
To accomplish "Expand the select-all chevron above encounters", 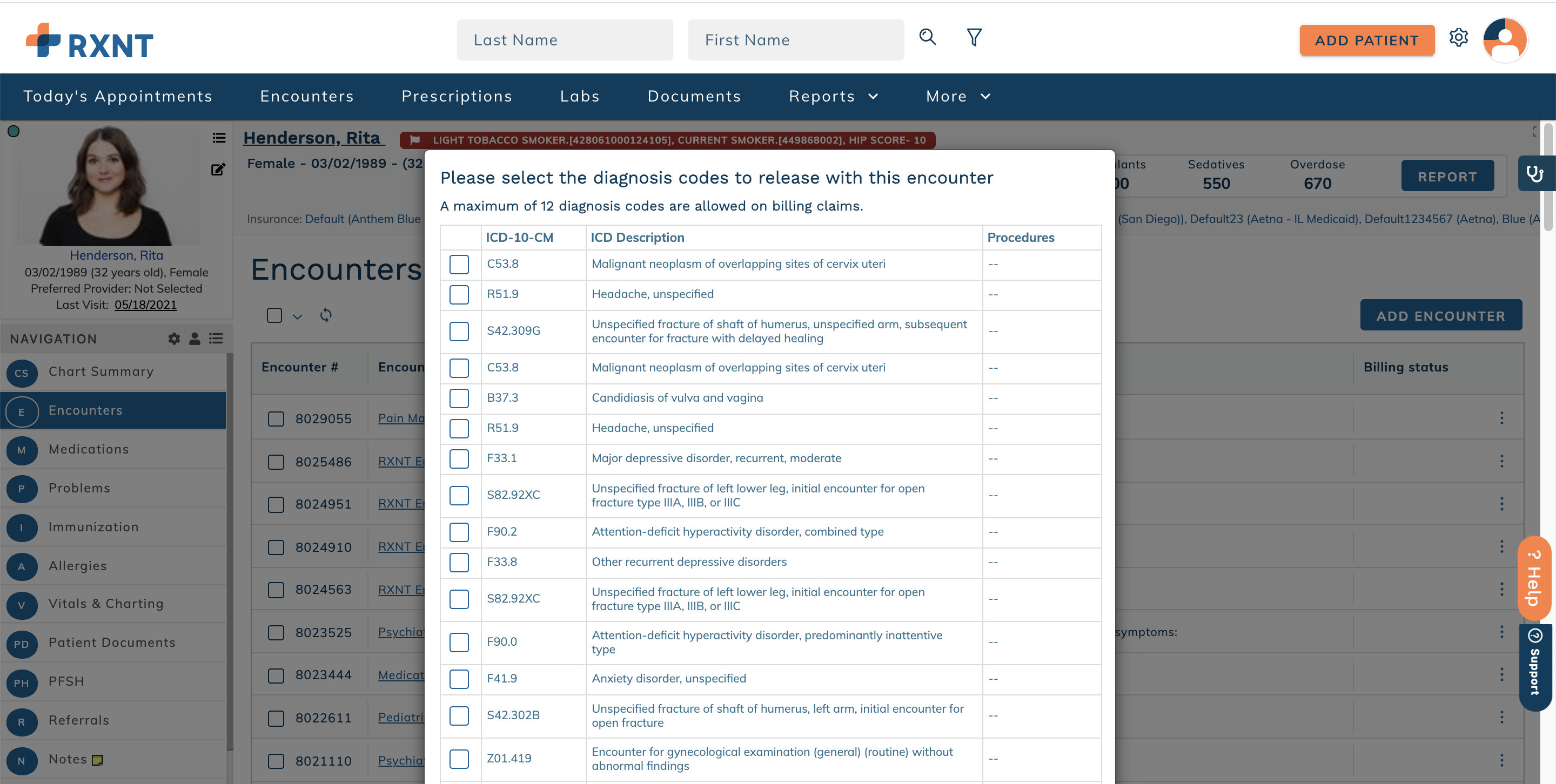I will pos(297,316).
